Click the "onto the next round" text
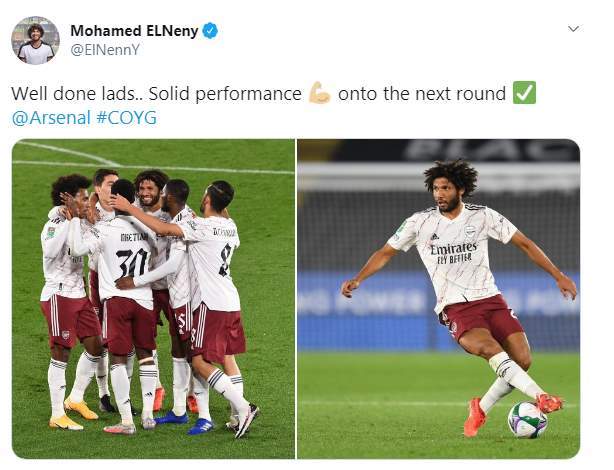This screenshot has height=470, width=614. click(422, 94)
